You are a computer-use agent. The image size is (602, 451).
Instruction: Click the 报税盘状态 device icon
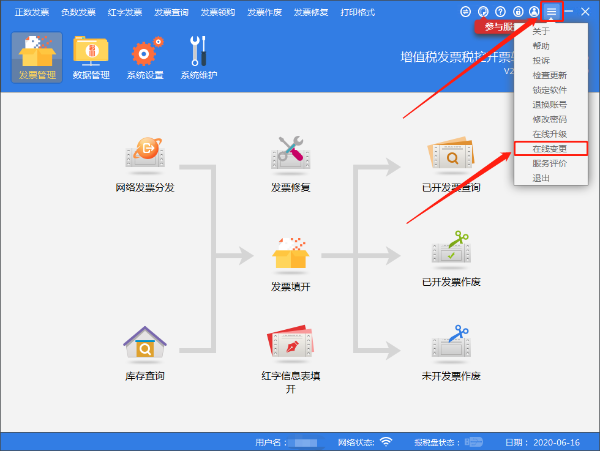(474, 442)
